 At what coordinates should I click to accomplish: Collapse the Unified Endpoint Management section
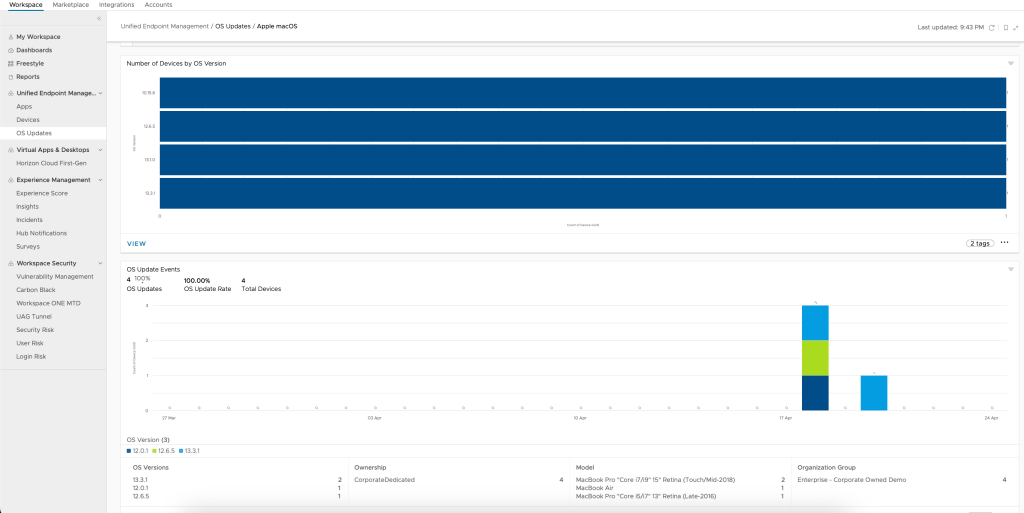(100, 93)
